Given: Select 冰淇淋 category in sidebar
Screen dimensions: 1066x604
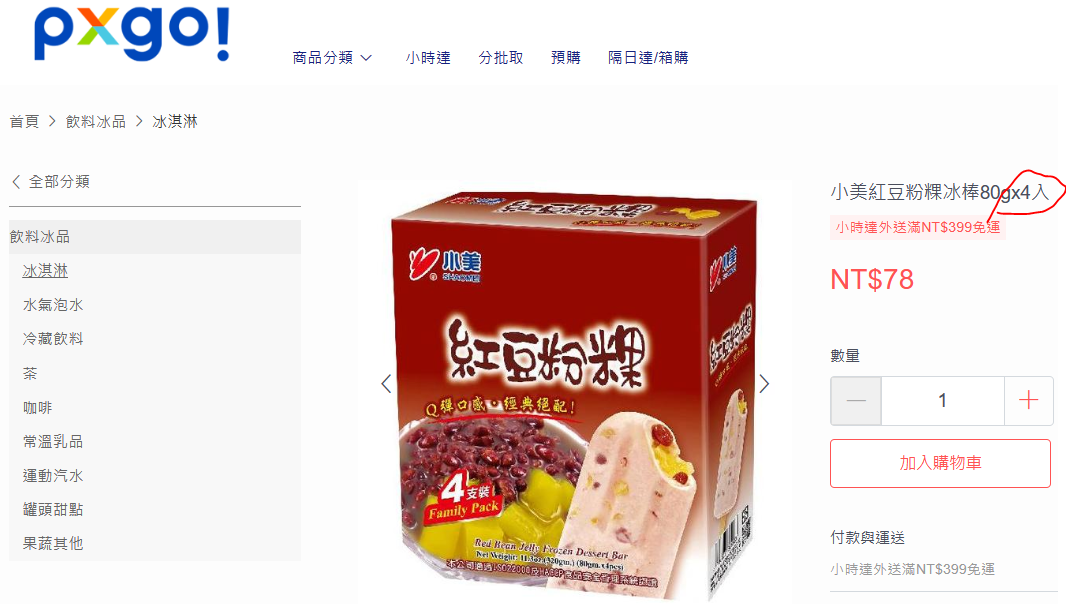Looking at the screenshot, I should point(46,271).
